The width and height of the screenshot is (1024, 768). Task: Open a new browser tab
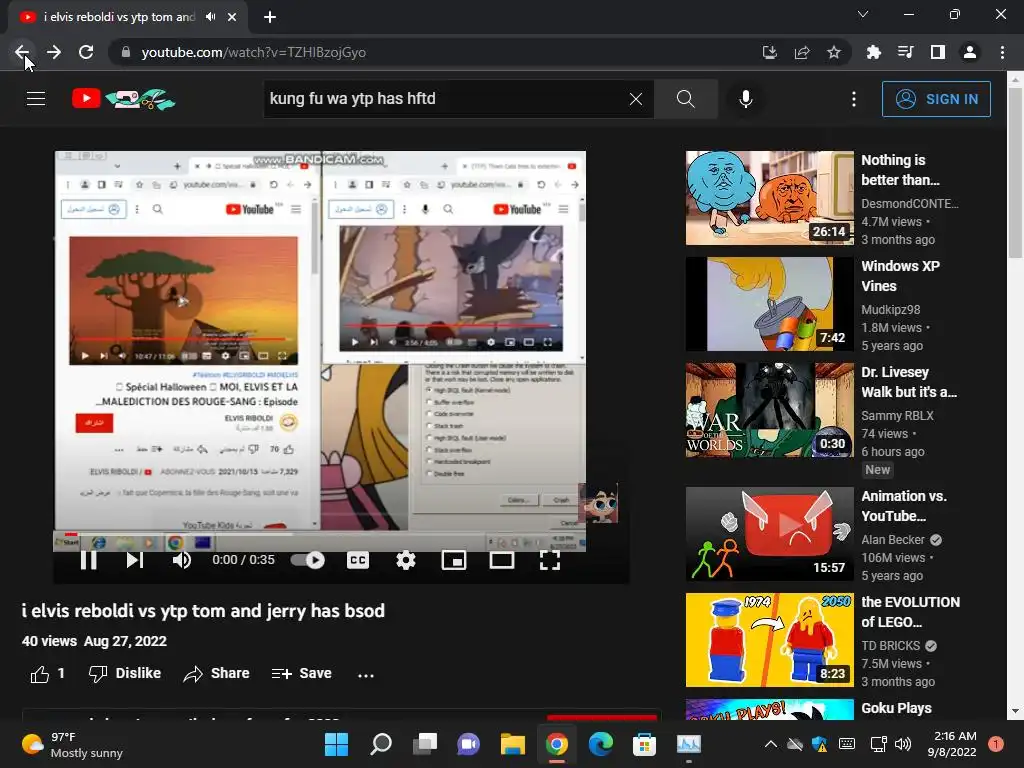pos(270,17)
